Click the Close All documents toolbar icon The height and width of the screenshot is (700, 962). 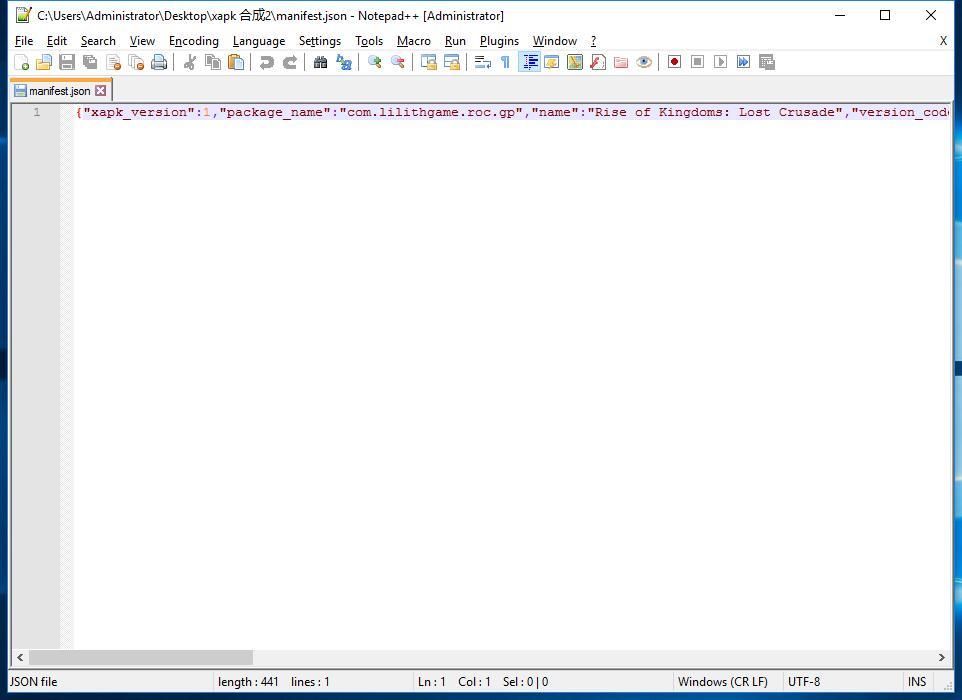click(x=136, y=62)
